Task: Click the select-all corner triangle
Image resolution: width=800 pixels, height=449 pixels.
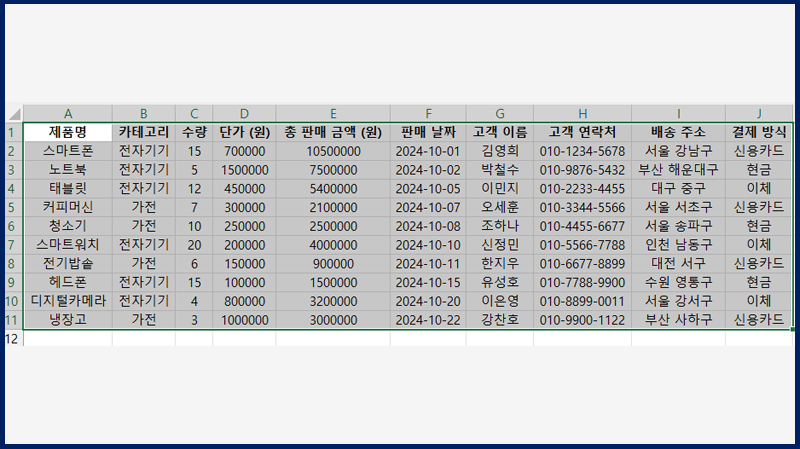Action: 15,114
